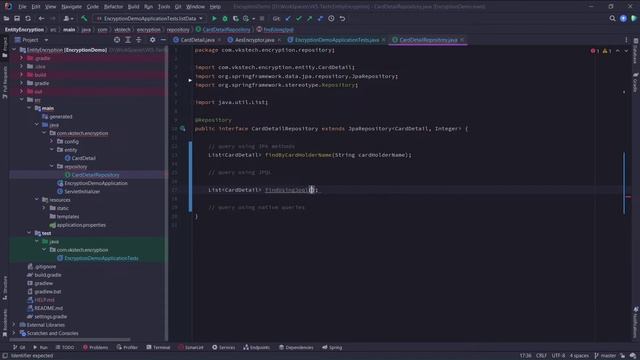This screenshot has width=640, height=360.
Task: Click the gutter icon beside interface declaration
Action: pyautogui.click(x=182, y=129)
